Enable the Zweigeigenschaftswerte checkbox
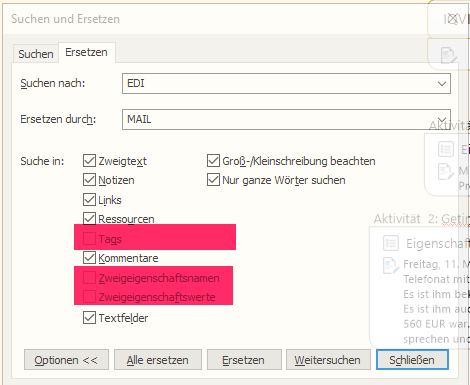Image resolution: width=470 pixels, height=385 pixels. click(x=89, y=297)
